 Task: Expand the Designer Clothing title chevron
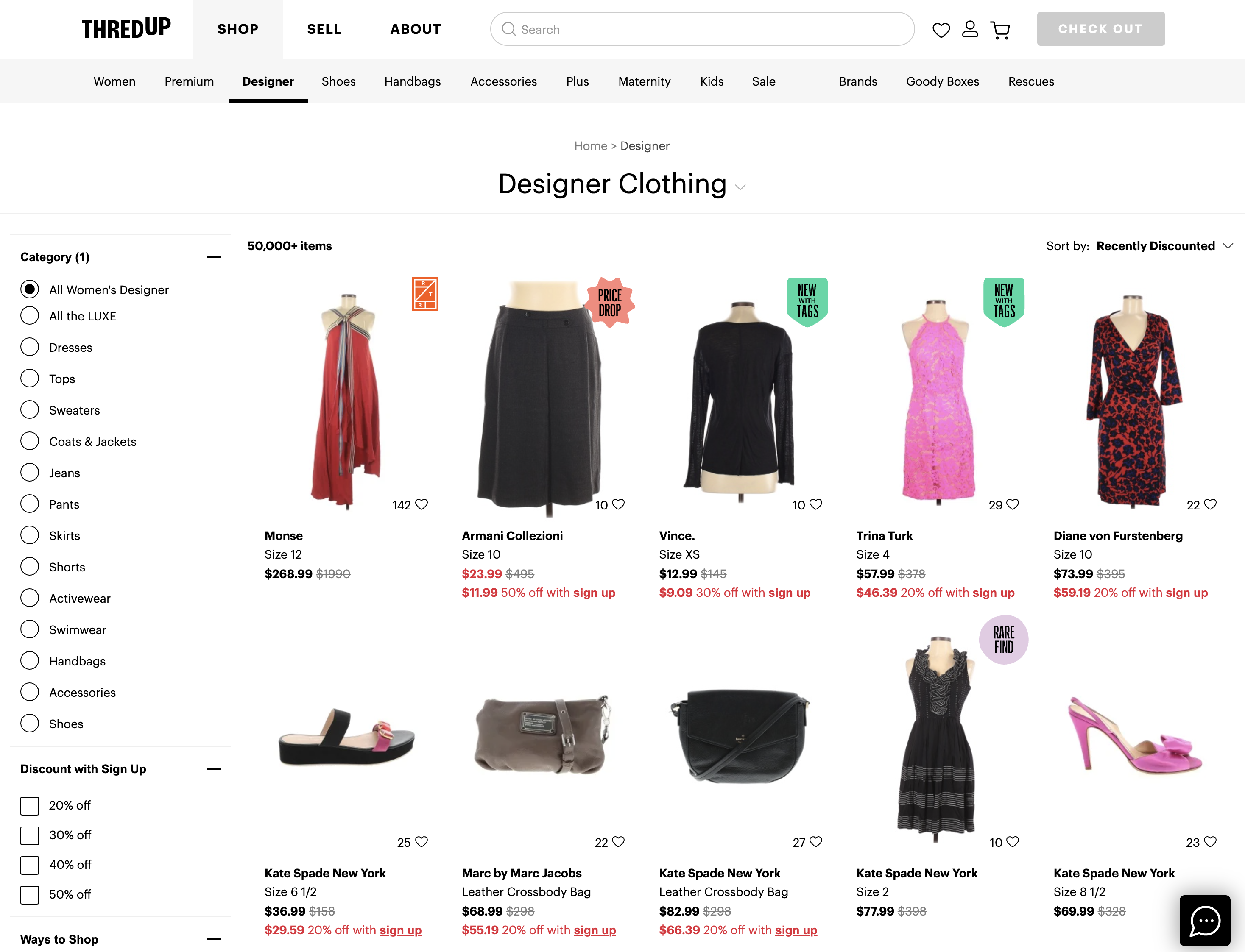coord(740,187)
